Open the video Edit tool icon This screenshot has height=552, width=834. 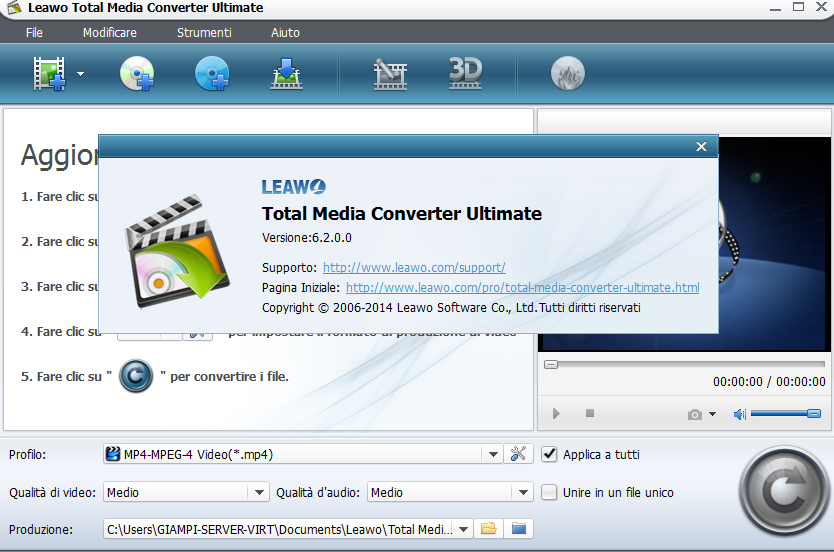pyautogui.click(x=390, y=73)
